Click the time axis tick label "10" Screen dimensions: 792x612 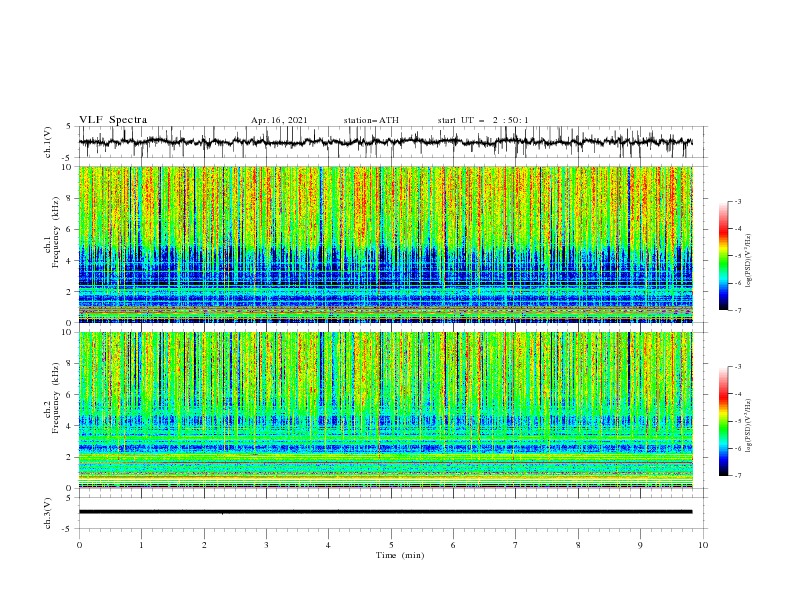tap(703, 545)
